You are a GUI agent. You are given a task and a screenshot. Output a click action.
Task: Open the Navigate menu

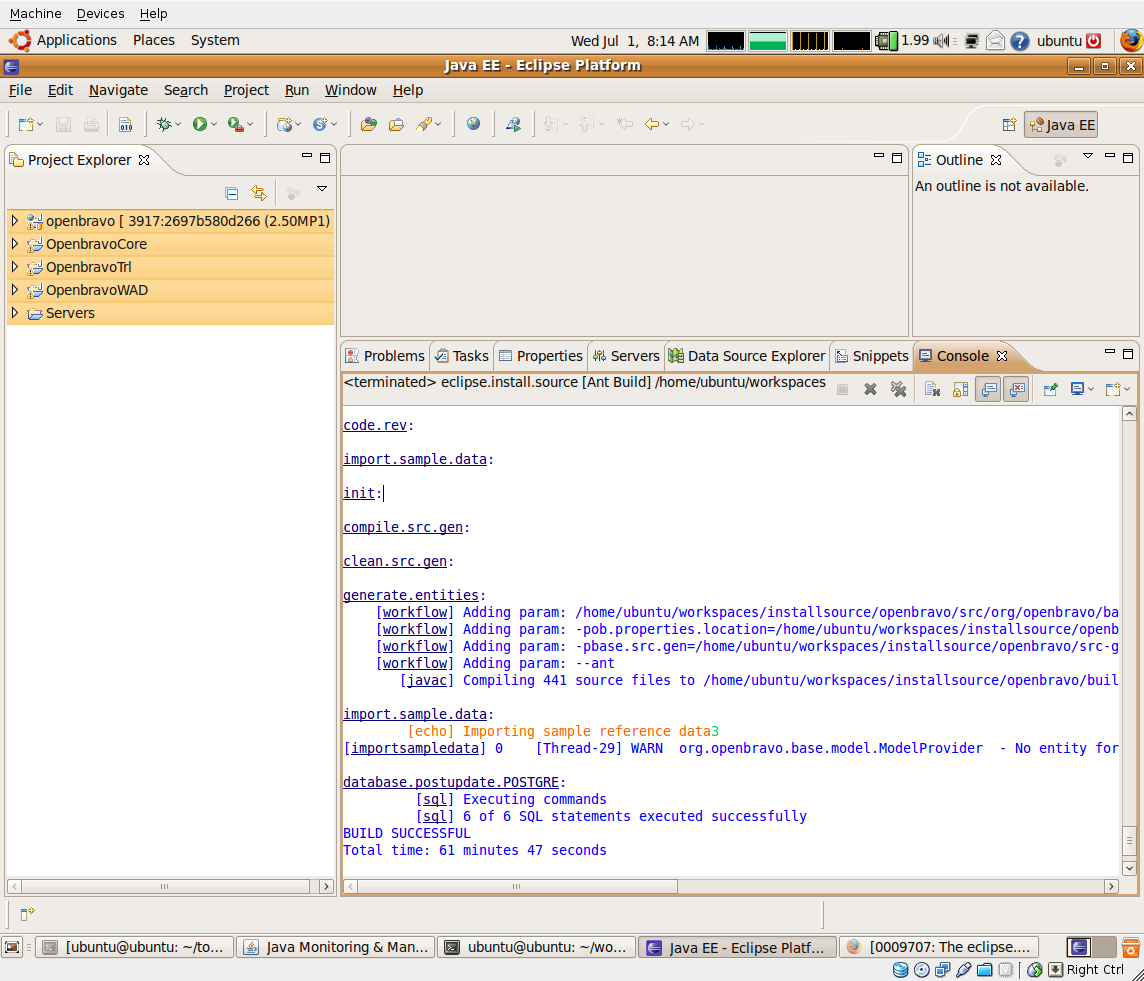pos(118,90)
